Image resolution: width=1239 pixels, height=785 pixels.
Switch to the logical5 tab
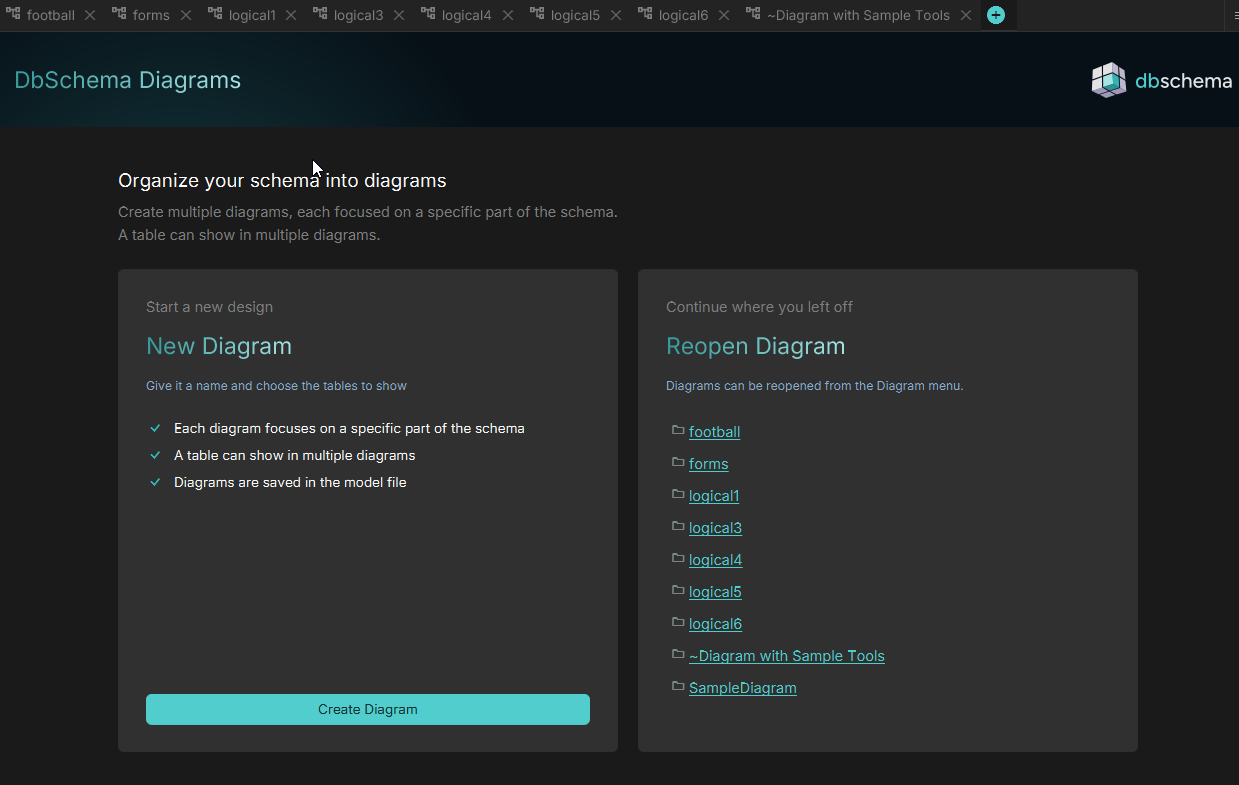[x=575, y=15]
